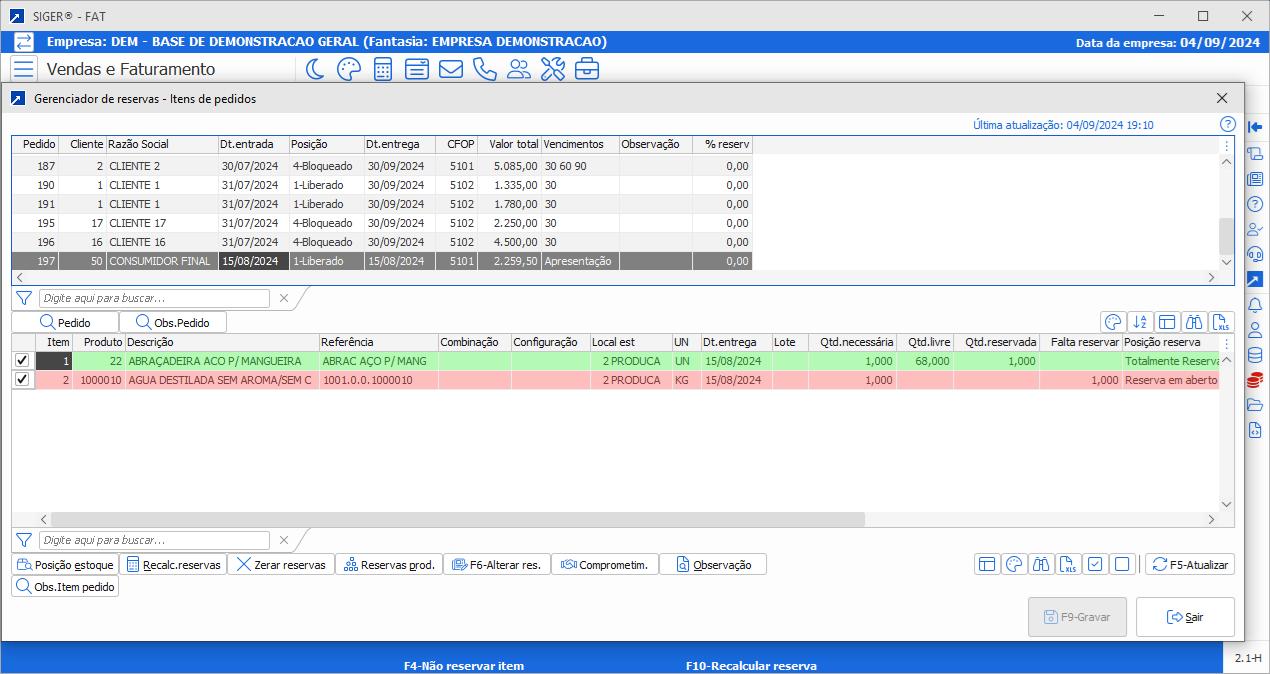Open the calculator tool
The width and height of the screenshot is (1270, 674).
point(382,69)
